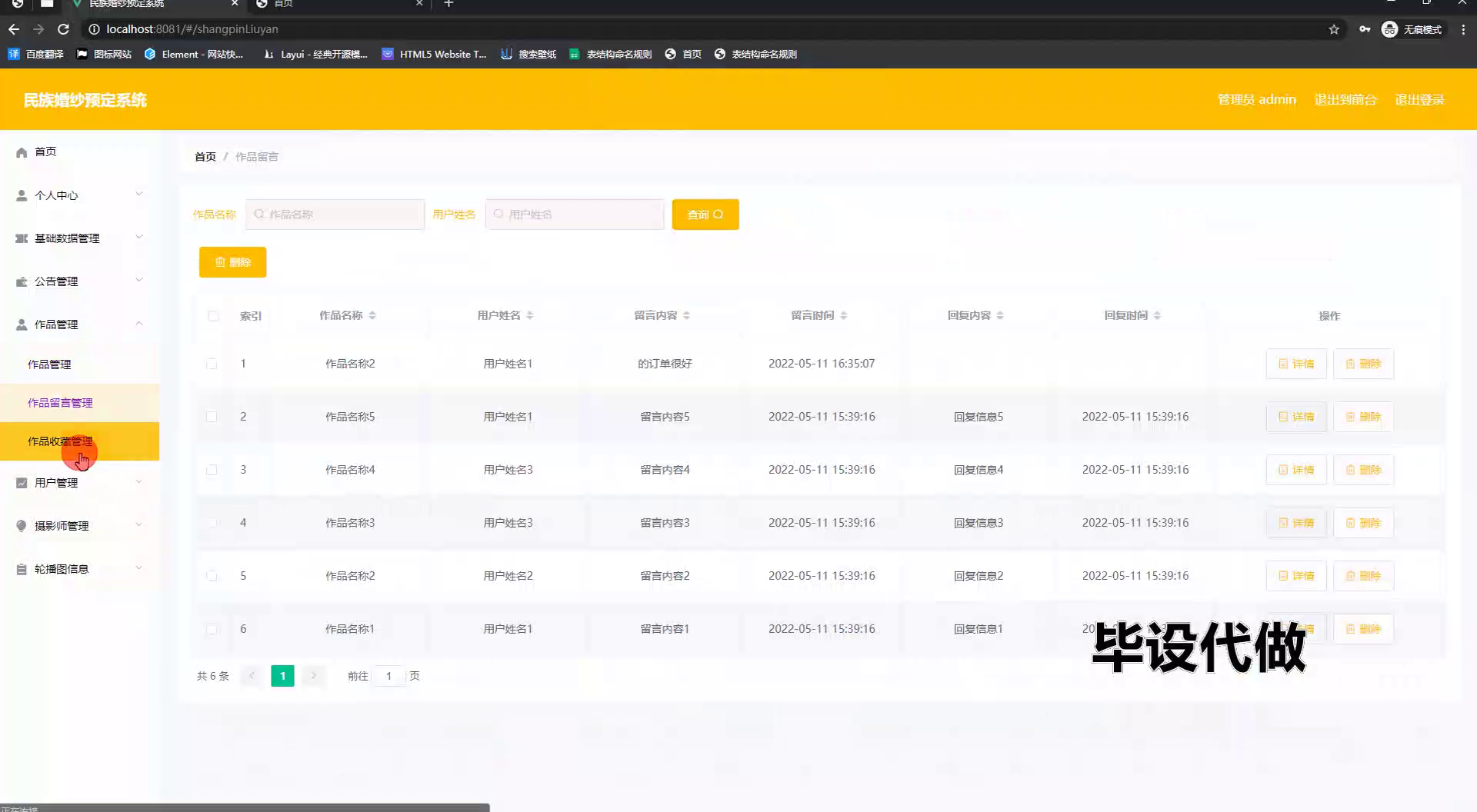Sort the table by 作品名称 column
1477x812 pixels.
click(372, 315)
